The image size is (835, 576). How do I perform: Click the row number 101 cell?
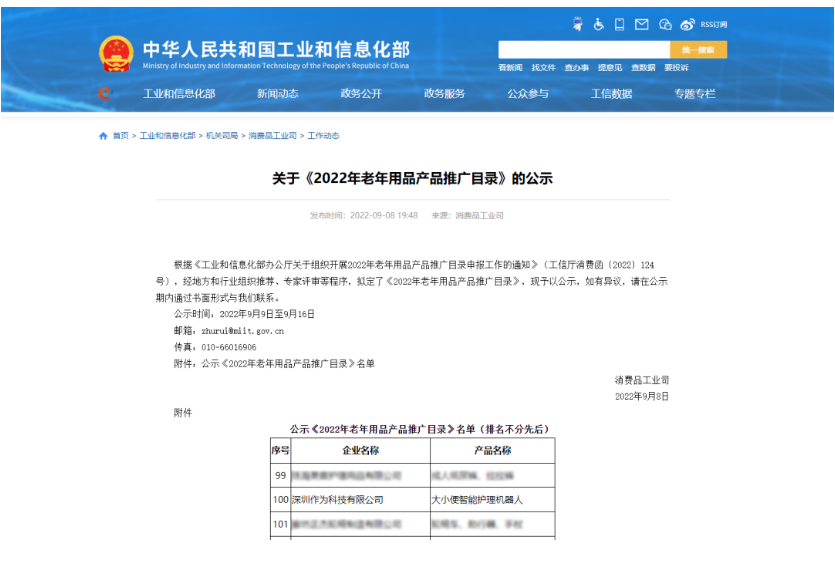281,524
